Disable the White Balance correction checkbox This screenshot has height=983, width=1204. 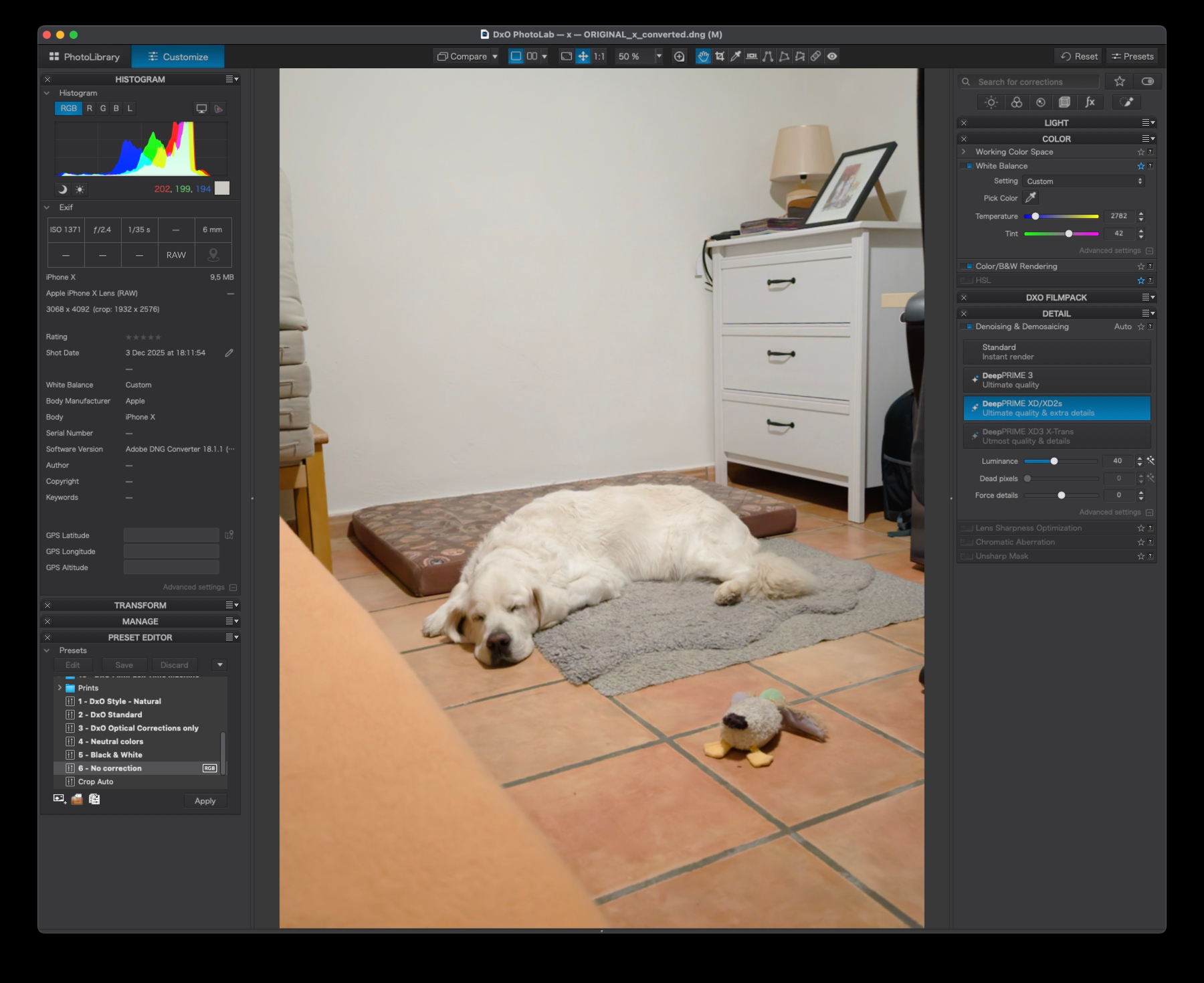point(968,165)
